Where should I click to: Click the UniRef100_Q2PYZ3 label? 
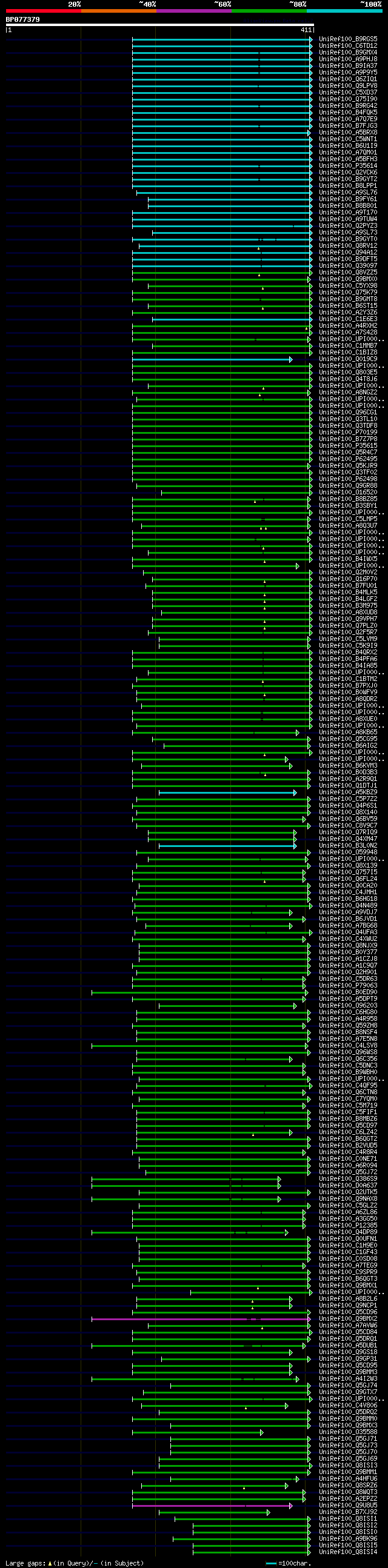[348, 226]
